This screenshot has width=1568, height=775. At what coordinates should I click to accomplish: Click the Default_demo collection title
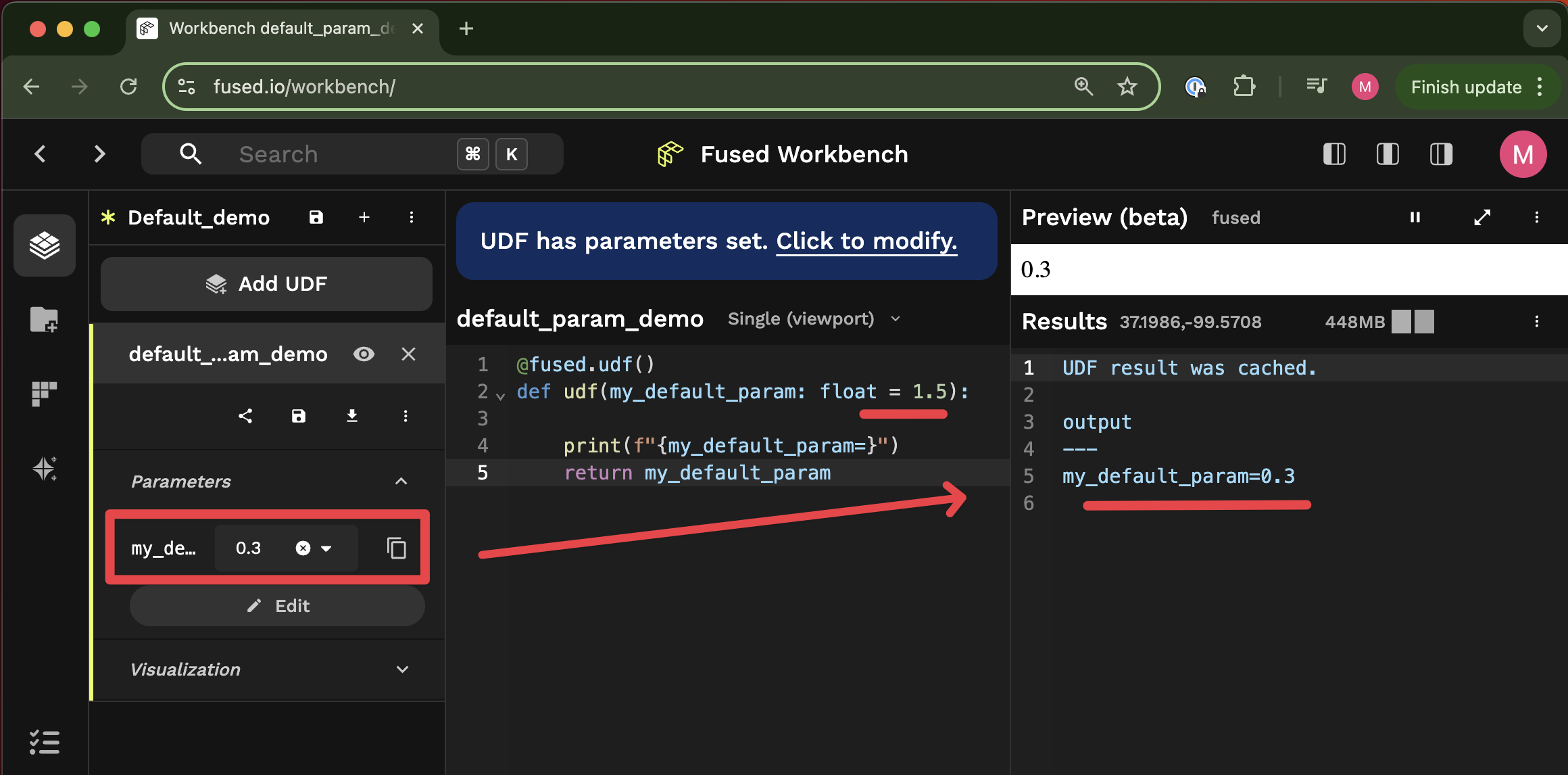(x=199, y=217)
